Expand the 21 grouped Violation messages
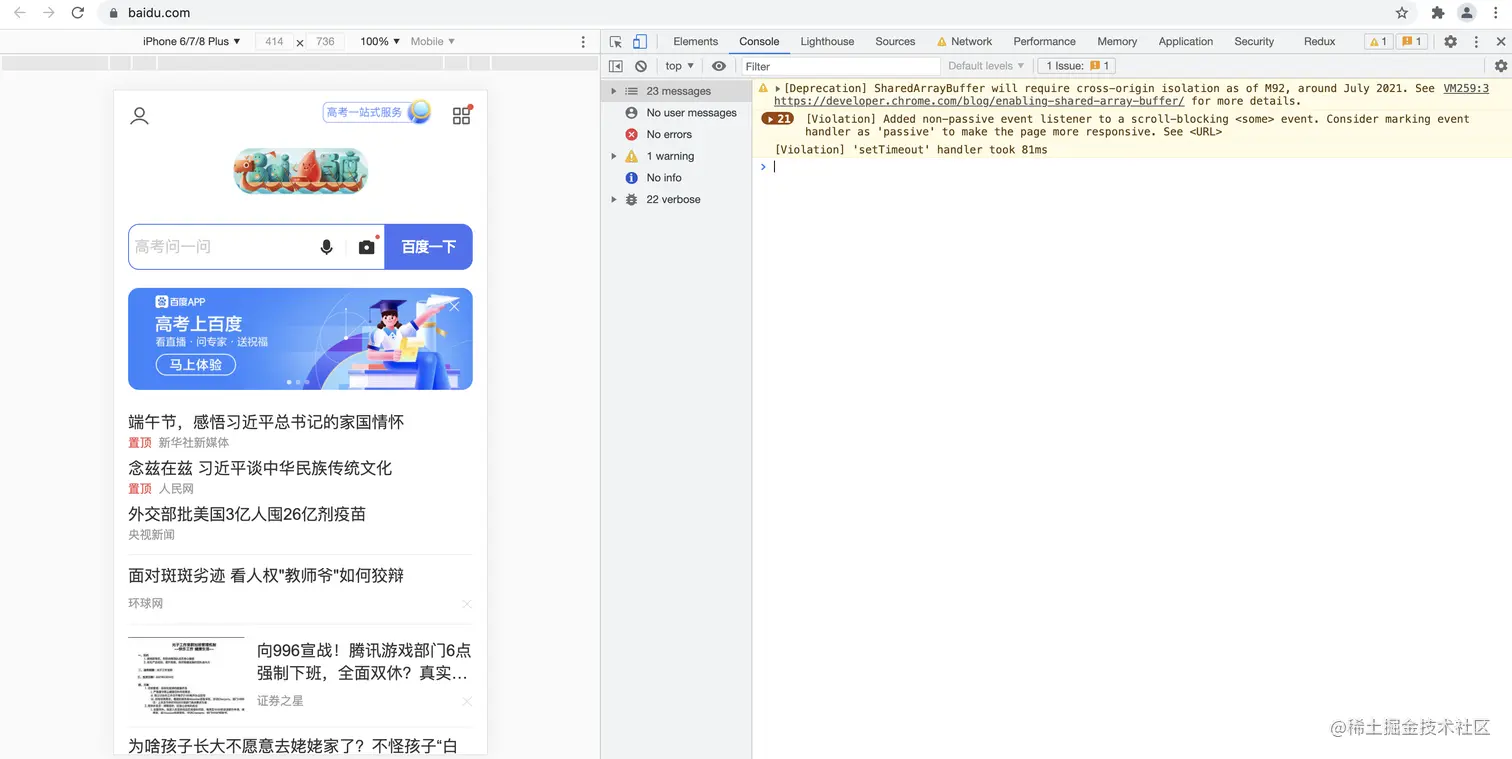 pos(778,119)
